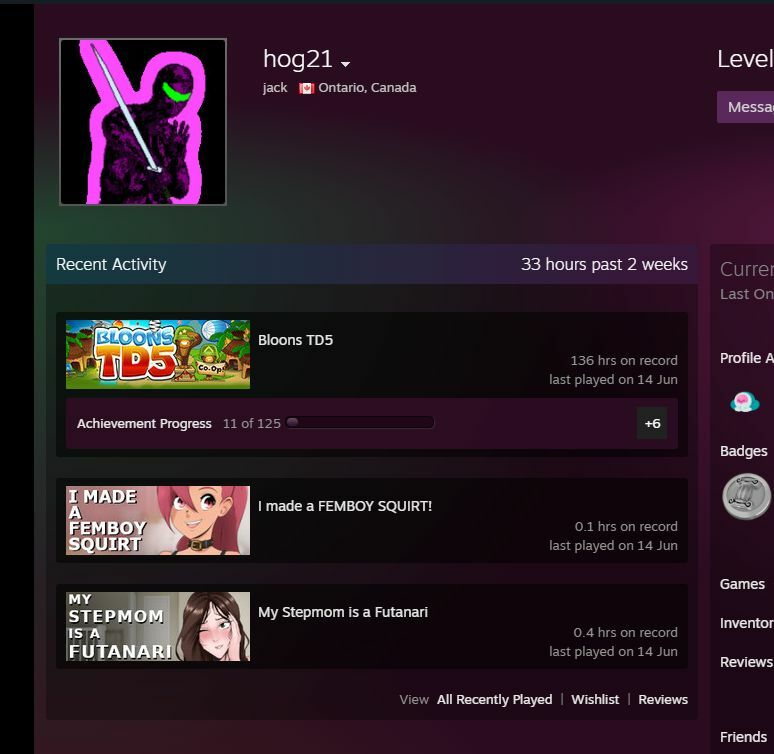Image resolution: width=774 pixels, height=754 pixels.
Task: Open the Games sidebar link
Action: tap(742, 584)
